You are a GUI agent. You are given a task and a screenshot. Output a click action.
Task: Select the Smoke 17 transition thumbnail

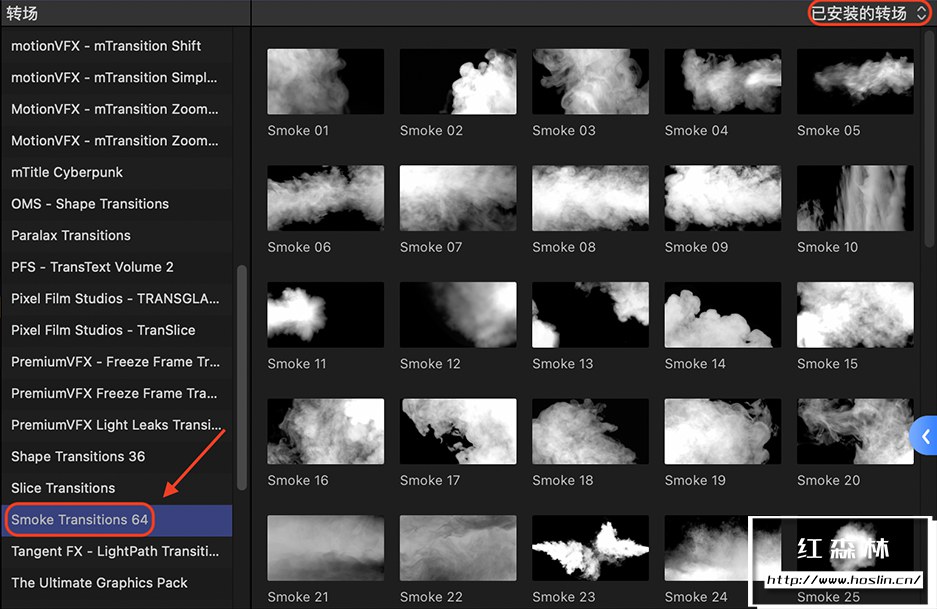[458, 431]
